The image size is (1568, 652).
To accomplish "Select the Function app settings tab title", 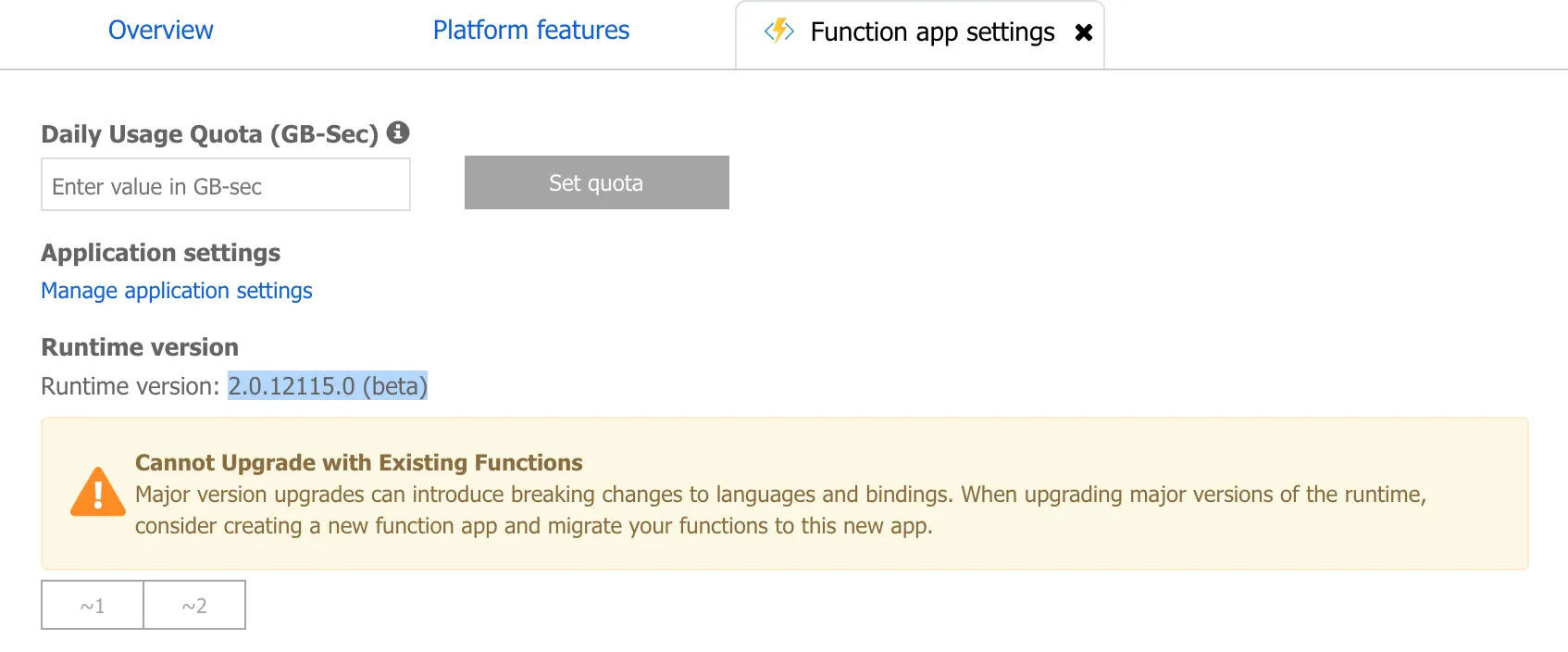I will [x=932, y=32].
